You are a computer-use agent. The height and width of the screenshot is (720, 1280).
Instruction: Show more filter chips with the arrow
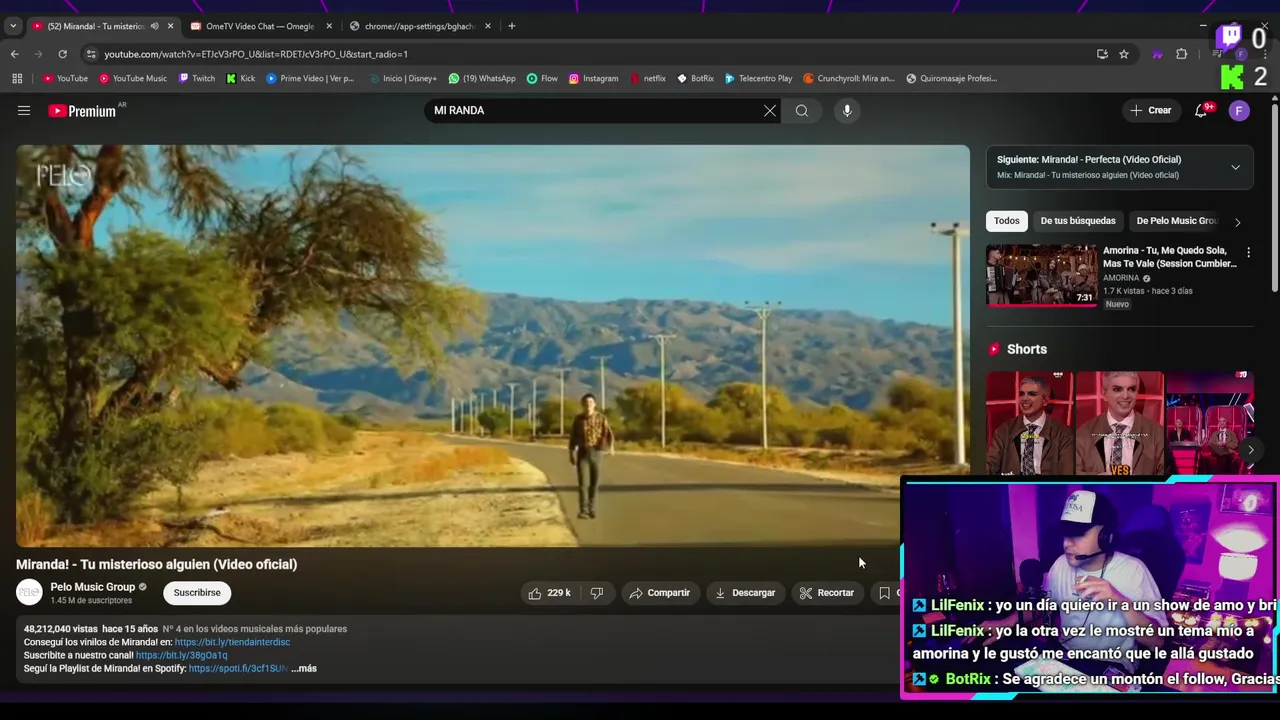pyautogui.click(x=1238, y=222)
